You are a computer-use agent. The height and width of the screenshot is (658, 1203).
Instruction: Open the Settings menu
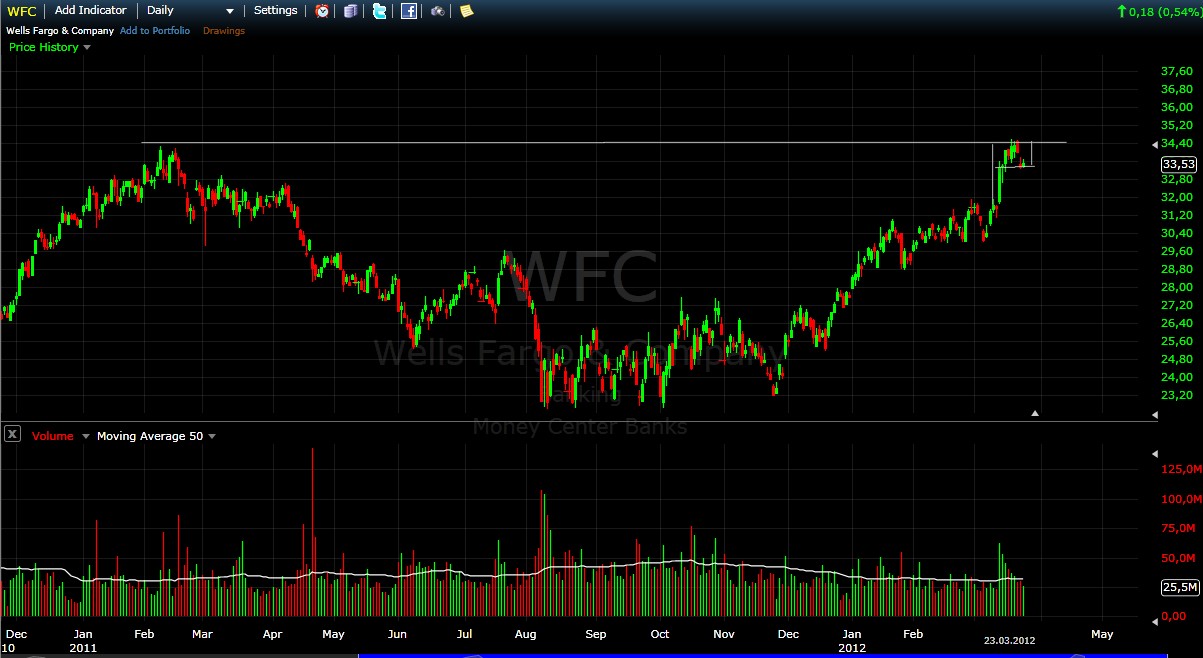[276, 10]
